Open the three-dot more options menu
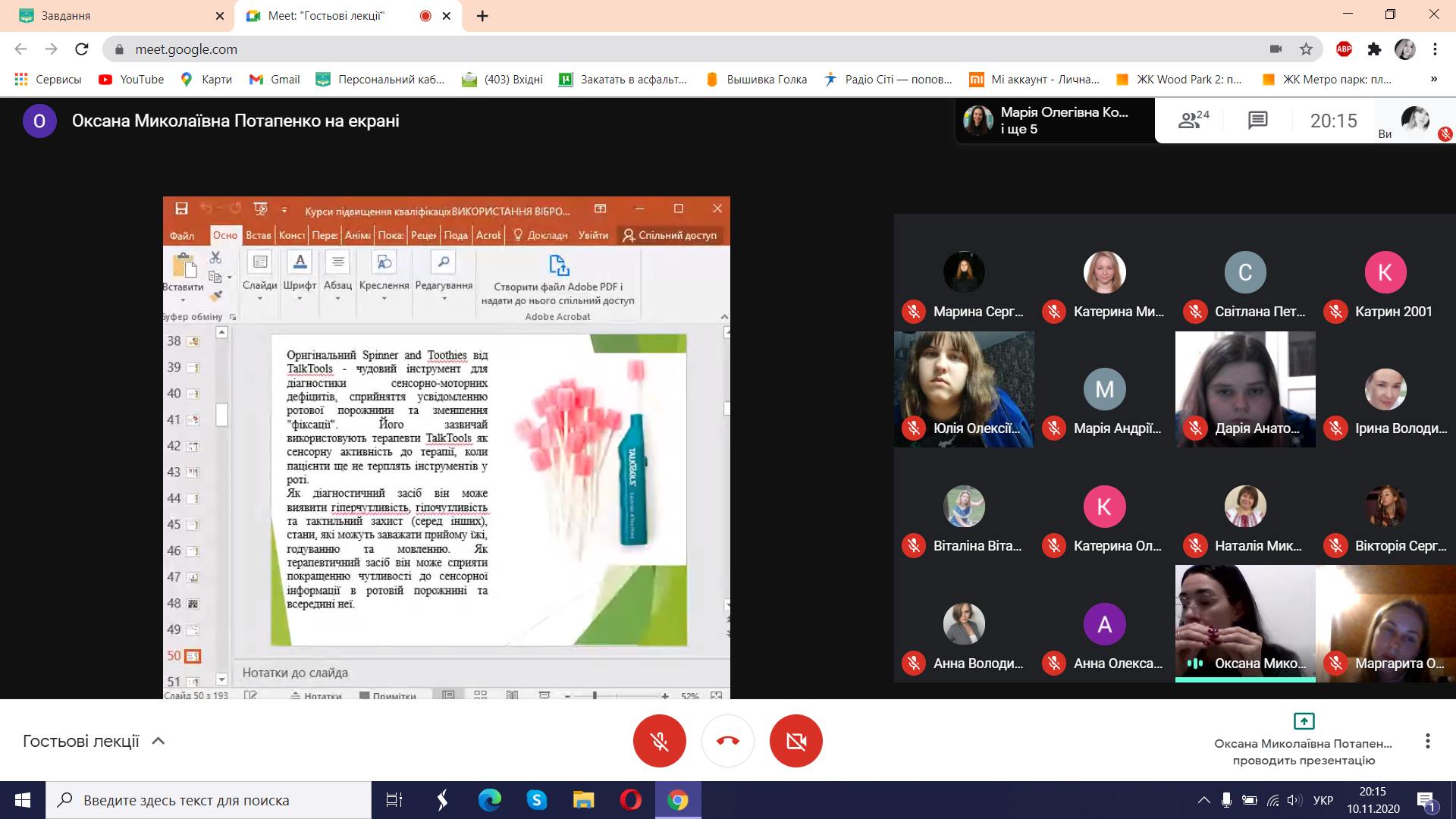 (1427, 741)
